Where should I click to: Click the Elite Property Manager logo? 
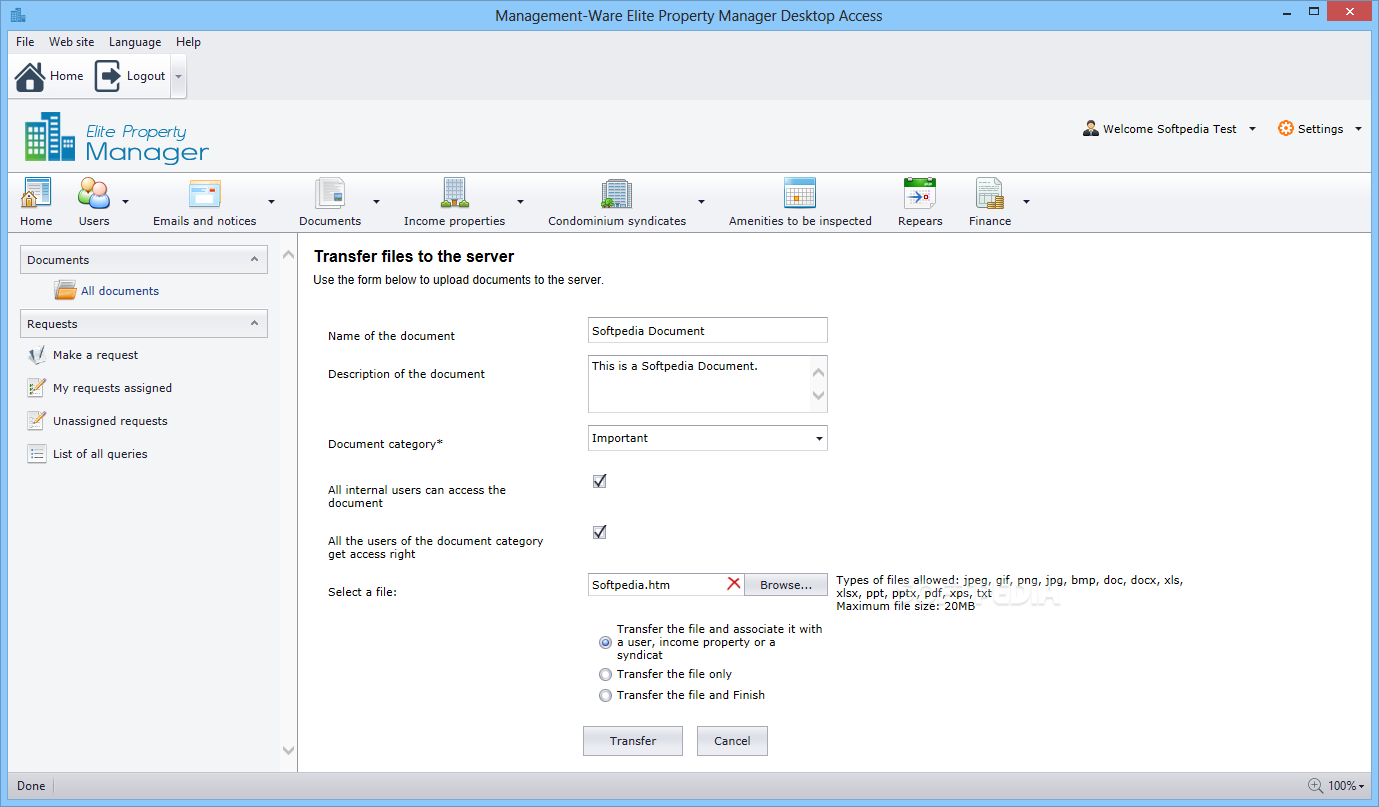(117, 137)
